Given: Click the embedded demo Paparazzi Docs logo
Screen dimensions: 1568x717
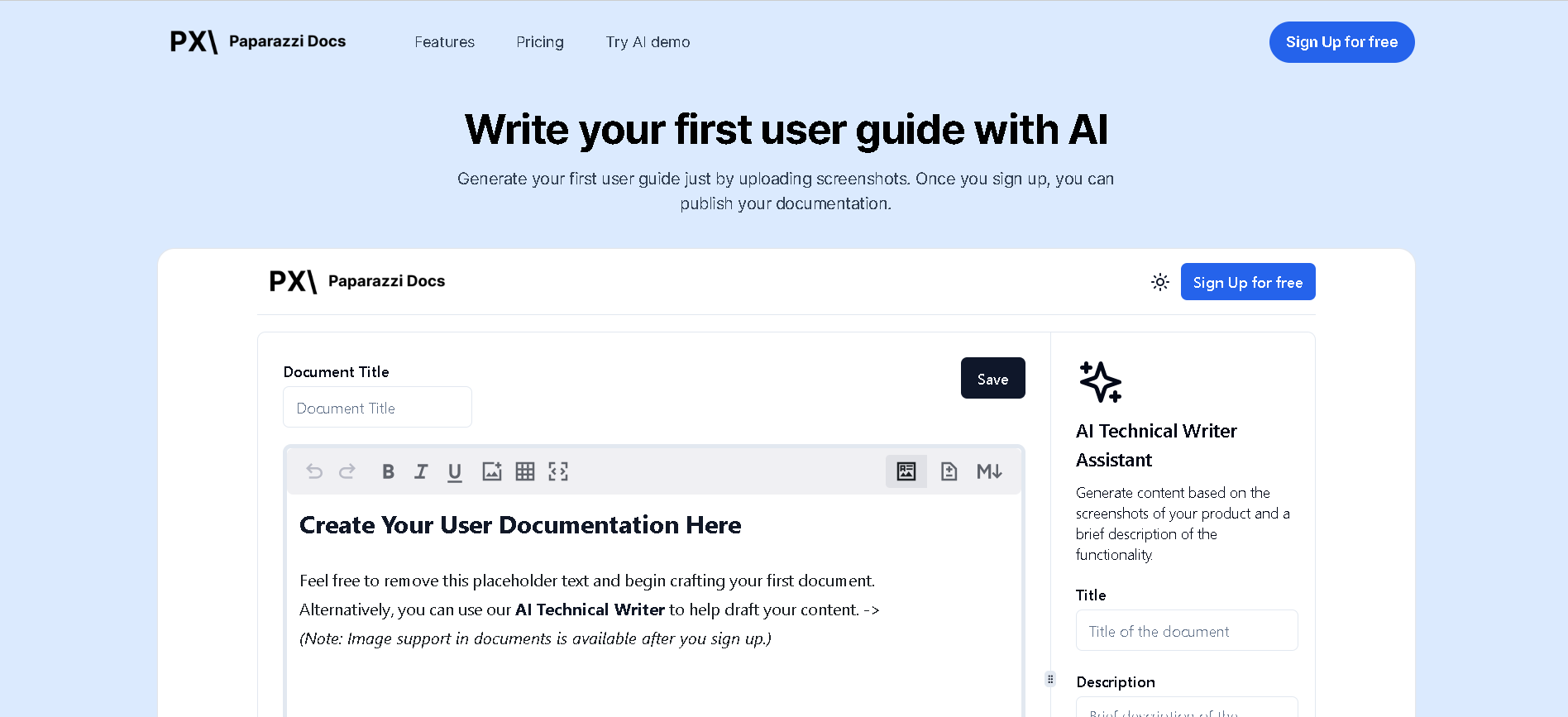Looking at the screenshot, I should coord(357,281).
